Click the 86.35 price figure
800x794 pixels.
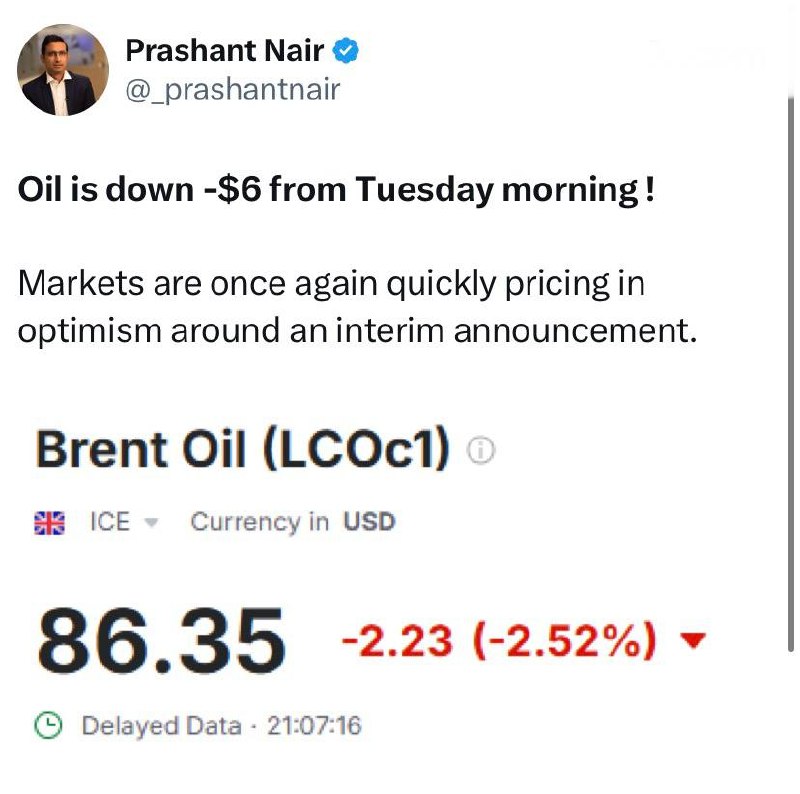coord(161,641)
